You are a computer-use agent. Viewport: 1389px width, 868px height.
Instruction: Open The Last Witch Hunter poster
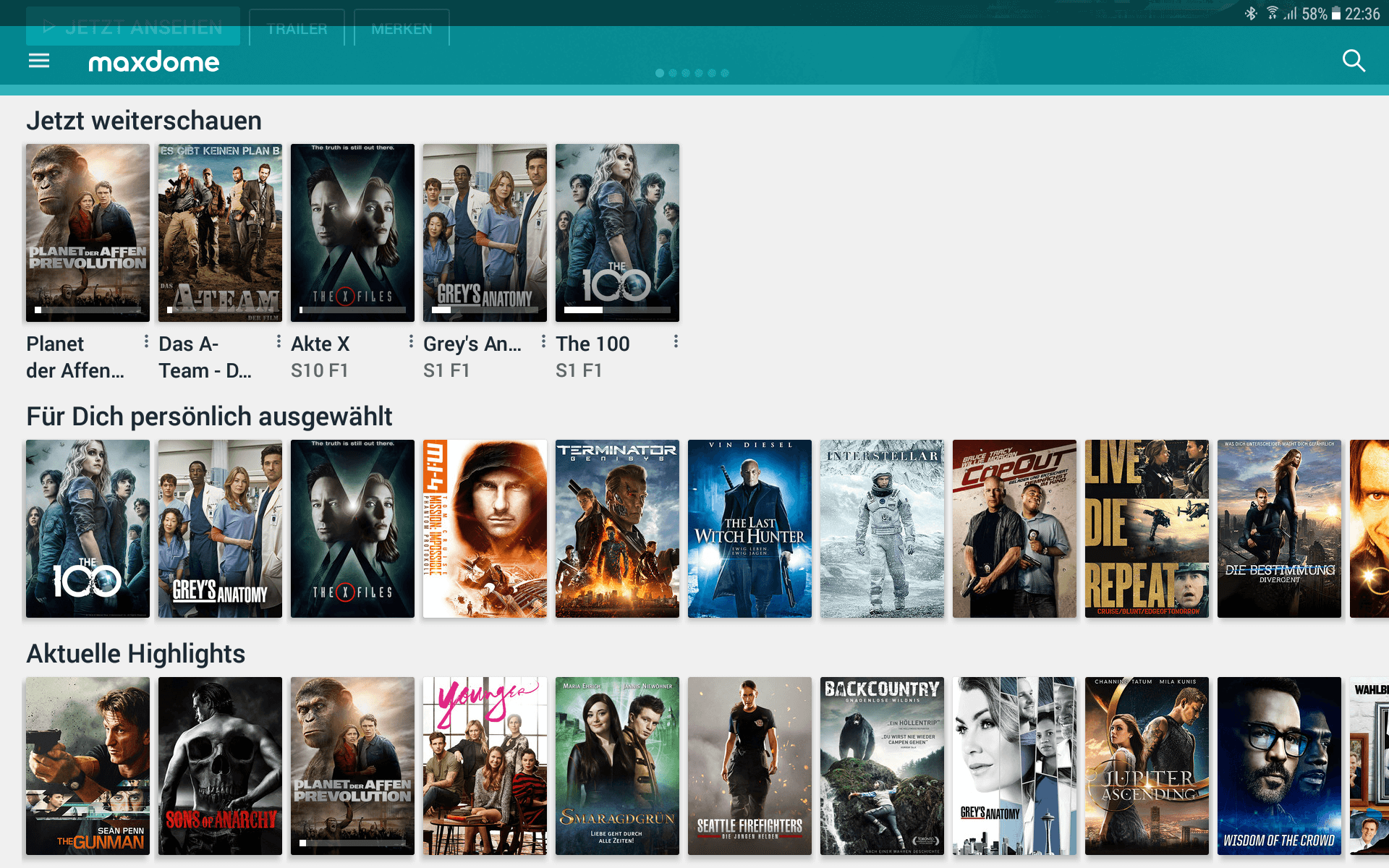tap(749, 529)
